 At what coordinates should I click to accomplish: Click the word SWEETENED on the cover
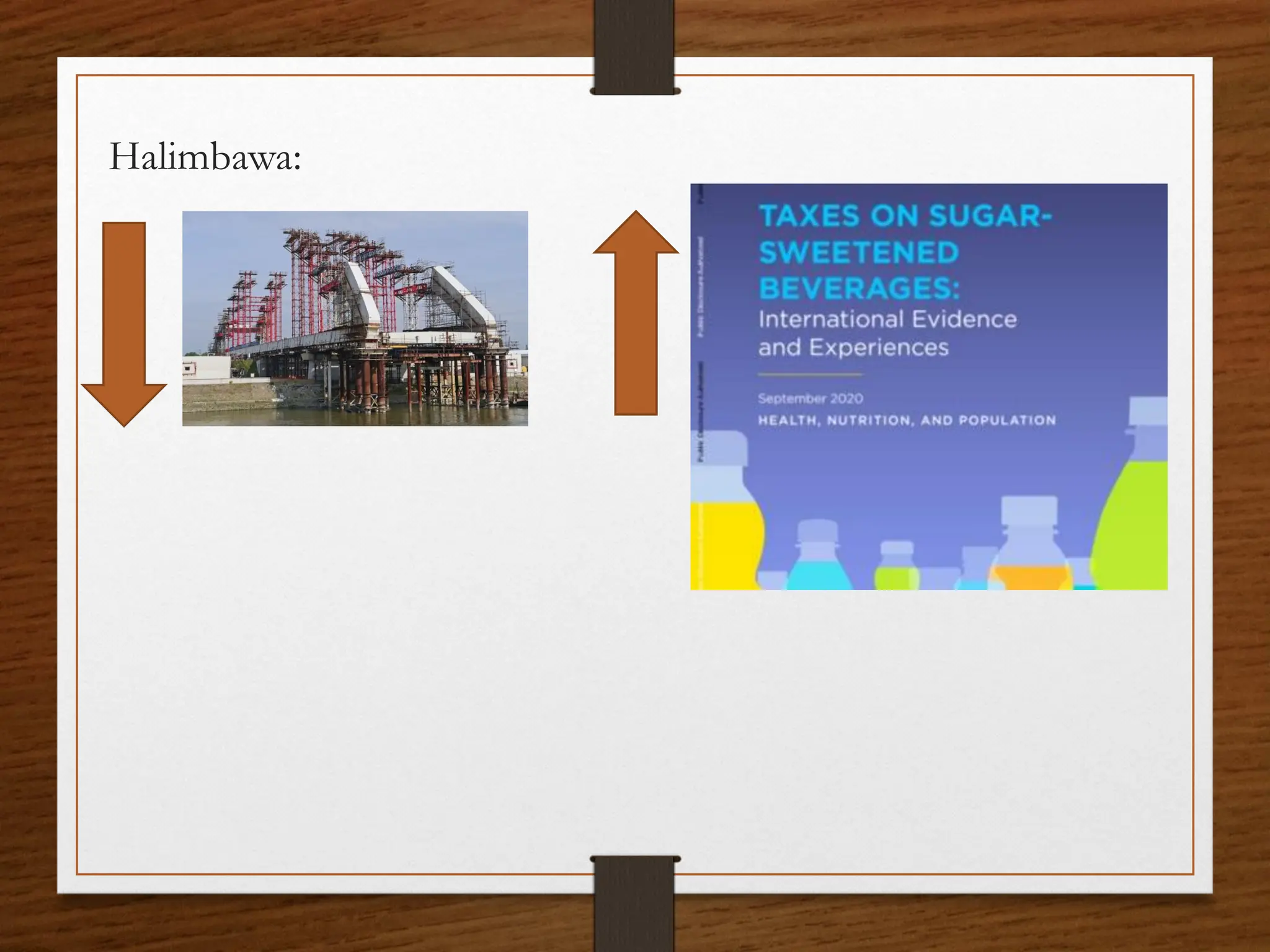tap(859, 252)
